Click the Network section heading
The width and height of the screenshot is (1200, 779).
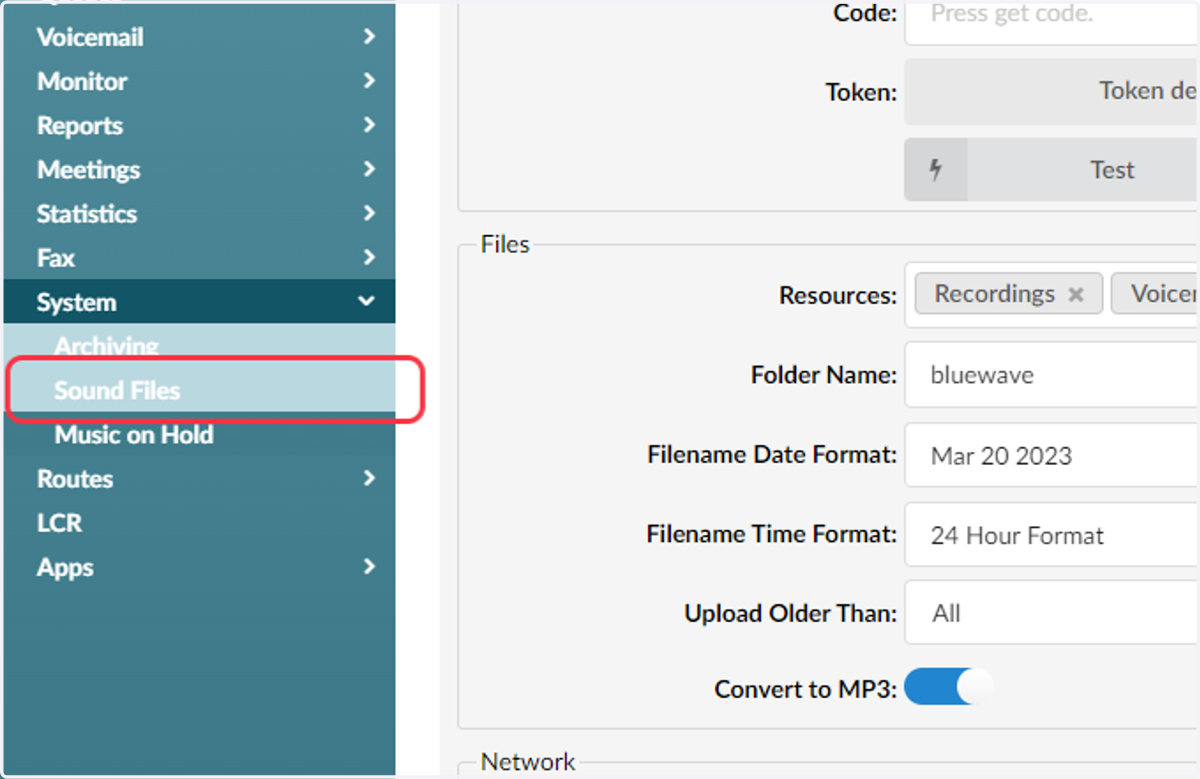click(528, 762)
